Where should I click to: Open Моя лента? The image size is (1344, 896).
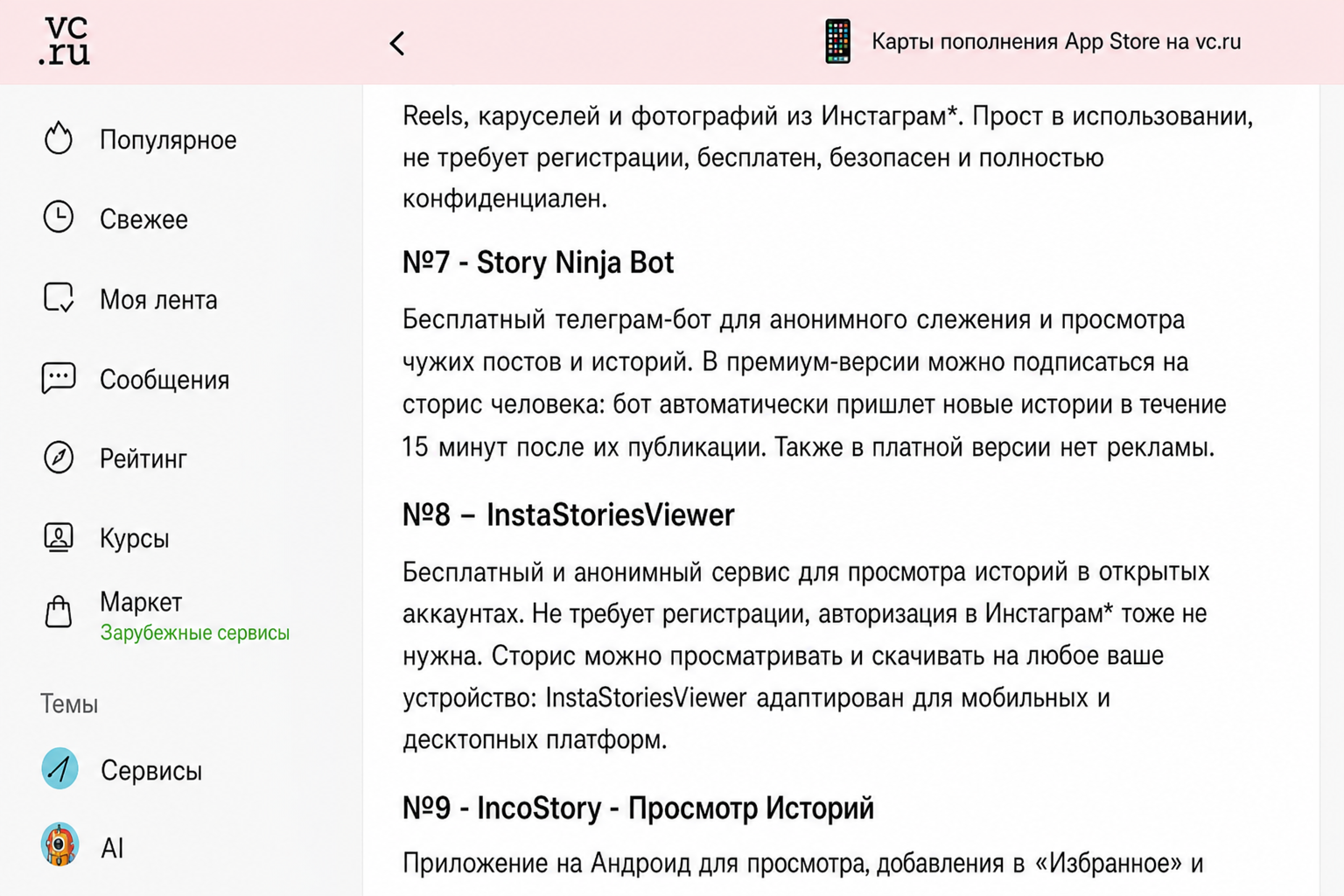point(158,300)
